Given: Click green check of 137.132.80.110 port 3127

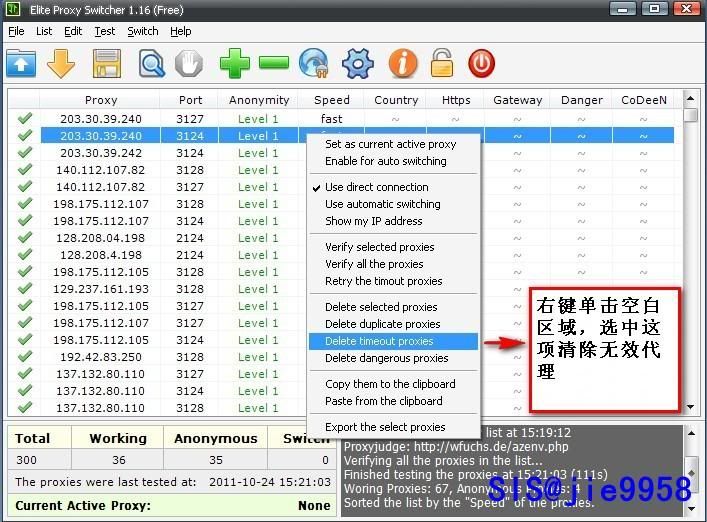Looking at the screenshot, I should point(25,373).
